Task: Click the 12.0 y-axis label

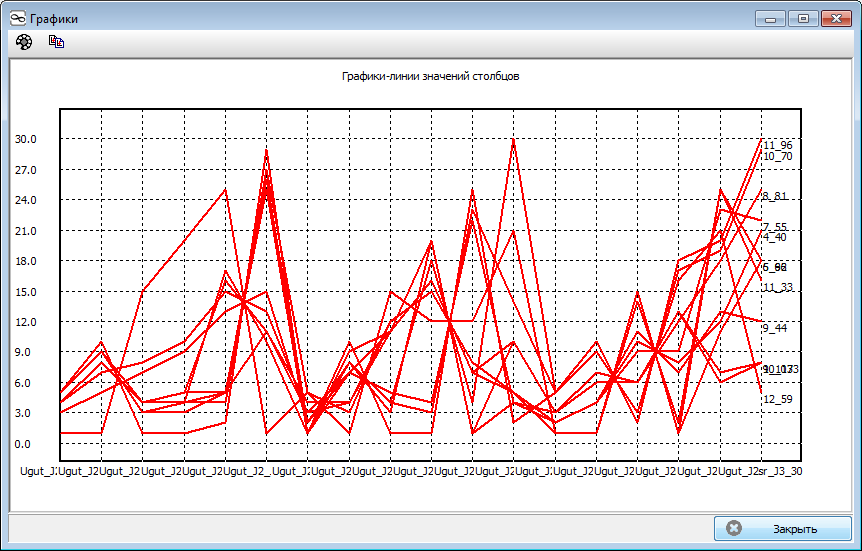Action: (x=26, y=322)
